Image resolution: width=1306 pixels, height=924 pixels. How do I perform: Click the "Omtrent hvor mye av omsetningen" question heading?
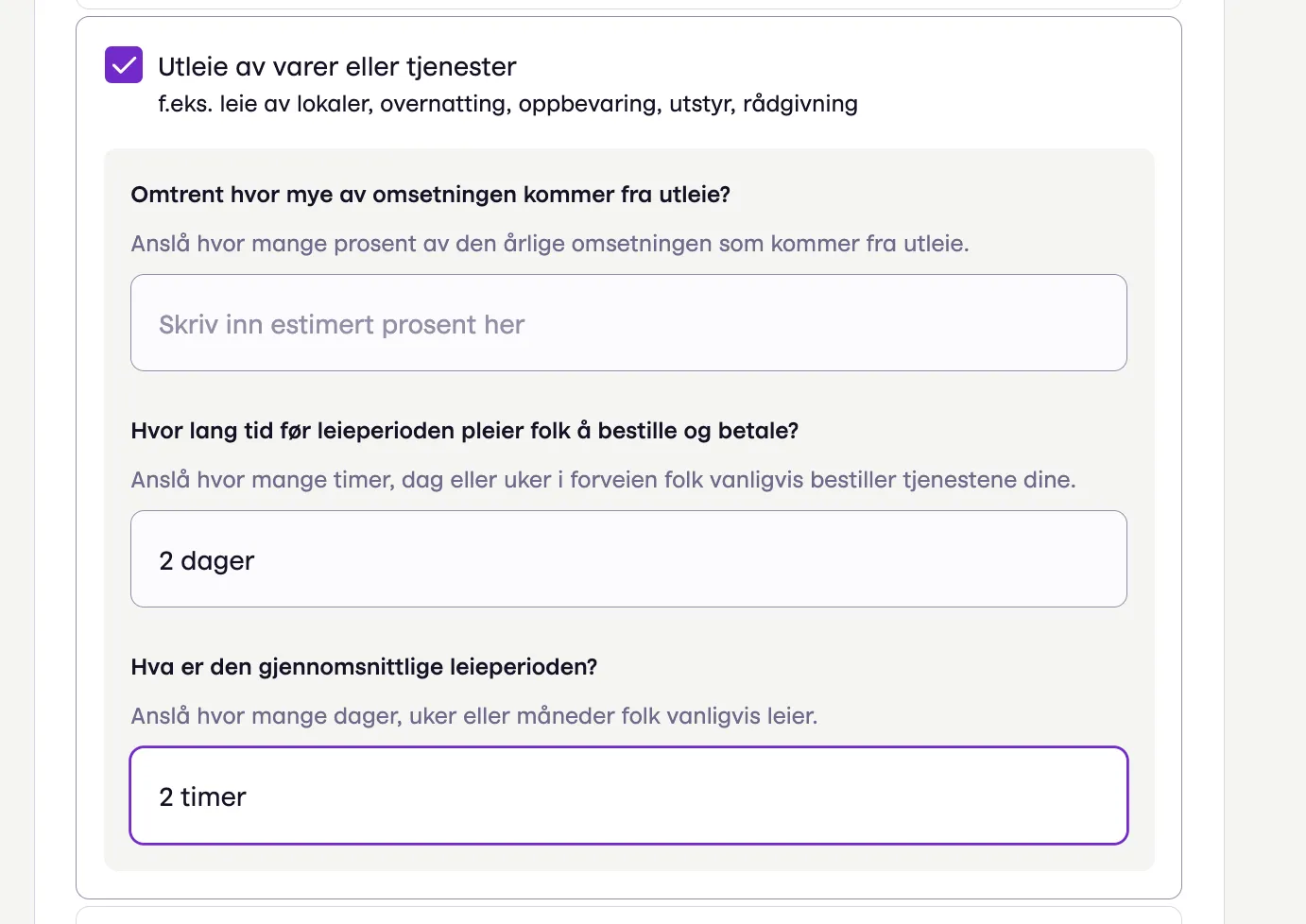430,195
